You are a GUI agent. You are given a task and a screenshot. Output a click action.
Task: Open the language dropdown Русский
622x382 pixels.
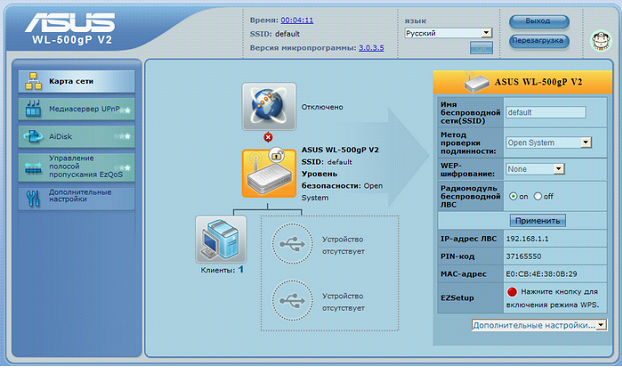tap(448, 33)
